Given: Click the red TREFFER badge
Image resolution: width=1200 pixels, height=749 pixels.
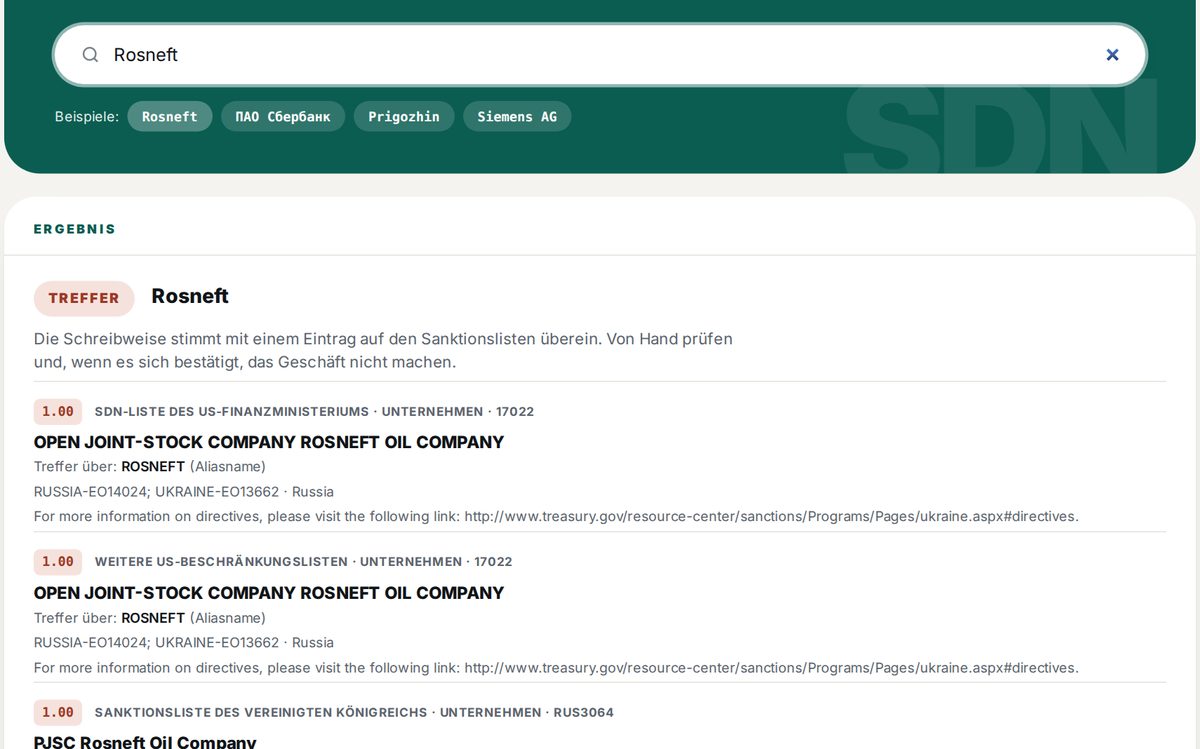Looking at the screenshot, I should [x=84, y=298].
